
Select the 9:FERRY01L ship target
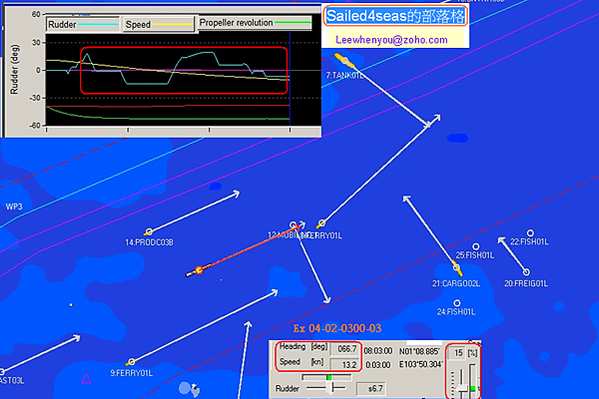coord(131,362)
